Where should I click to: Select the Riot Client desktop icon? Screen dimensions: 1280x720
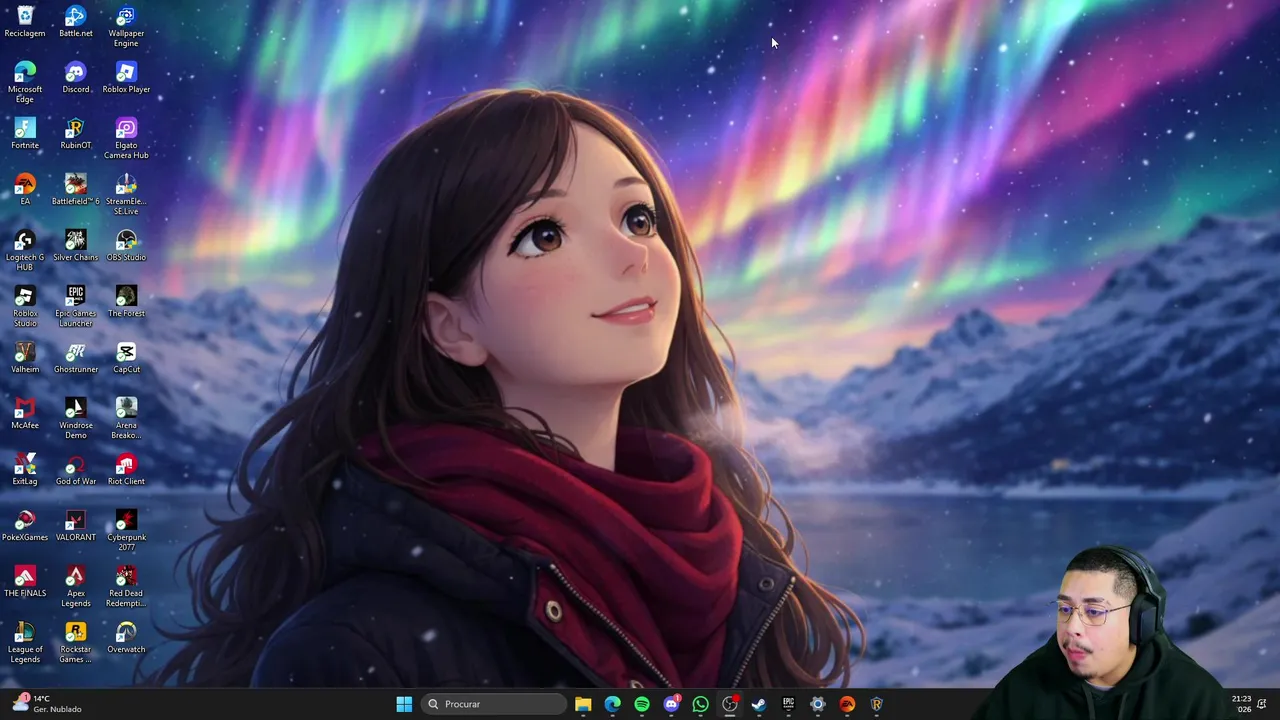126,470
